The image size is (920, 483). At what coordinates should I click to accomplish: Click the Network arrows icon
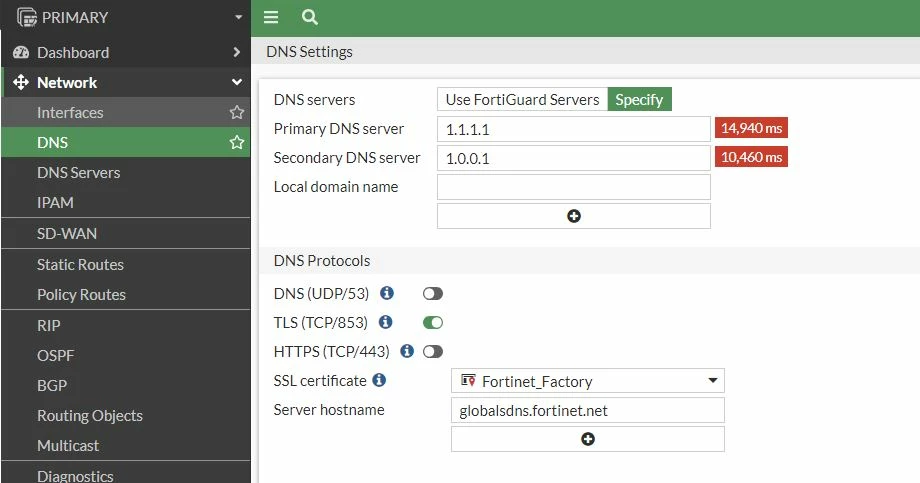[x=21, y=82]
